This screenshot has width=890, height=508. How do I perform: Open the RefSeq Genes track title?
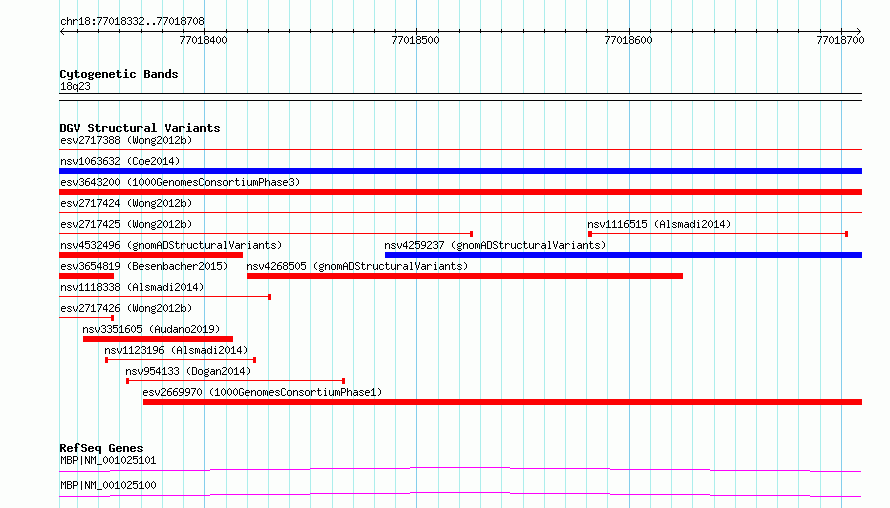[x=101, y=448]
